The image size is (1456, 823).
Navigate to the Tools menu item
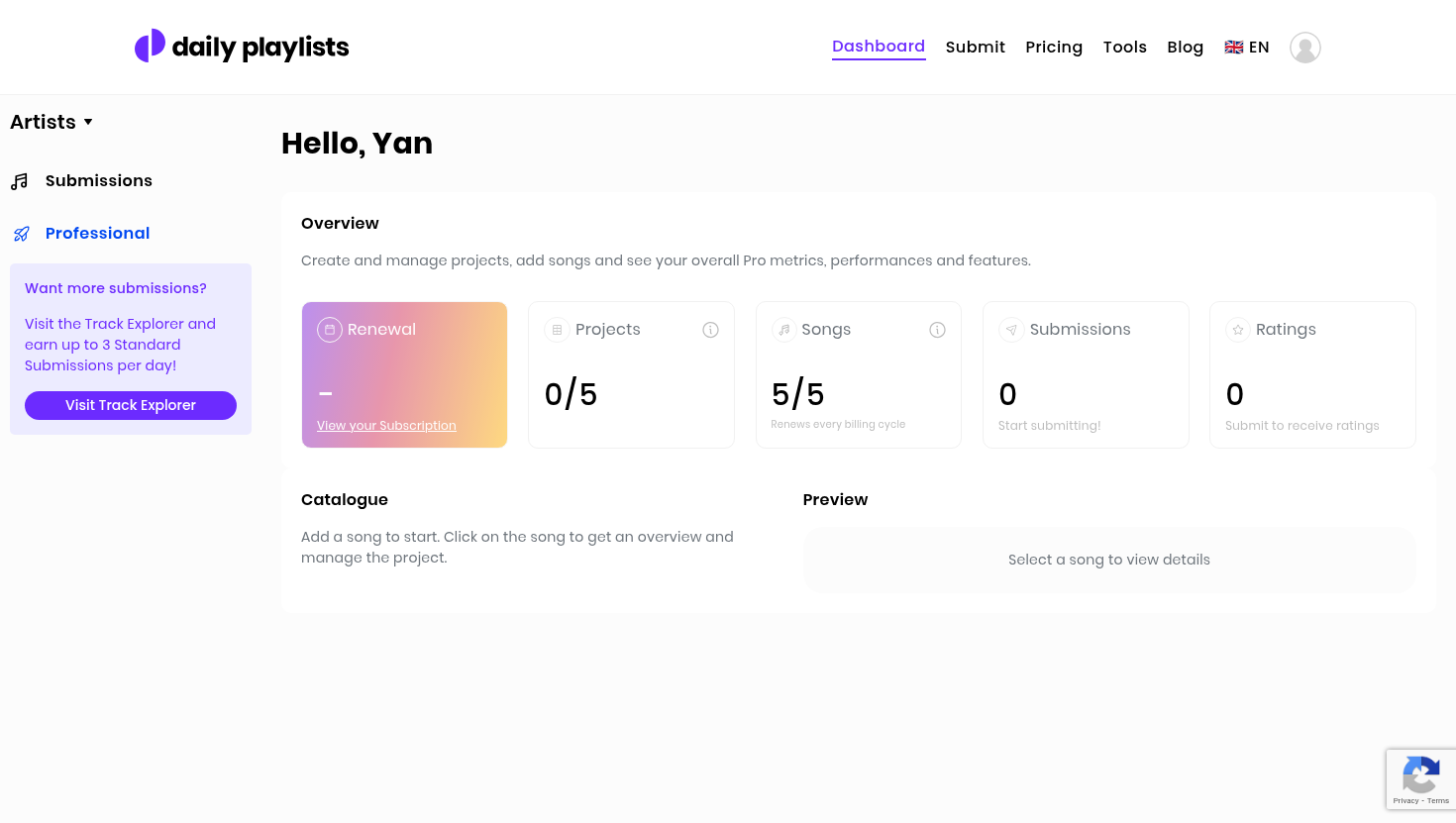coord(1125,48)
